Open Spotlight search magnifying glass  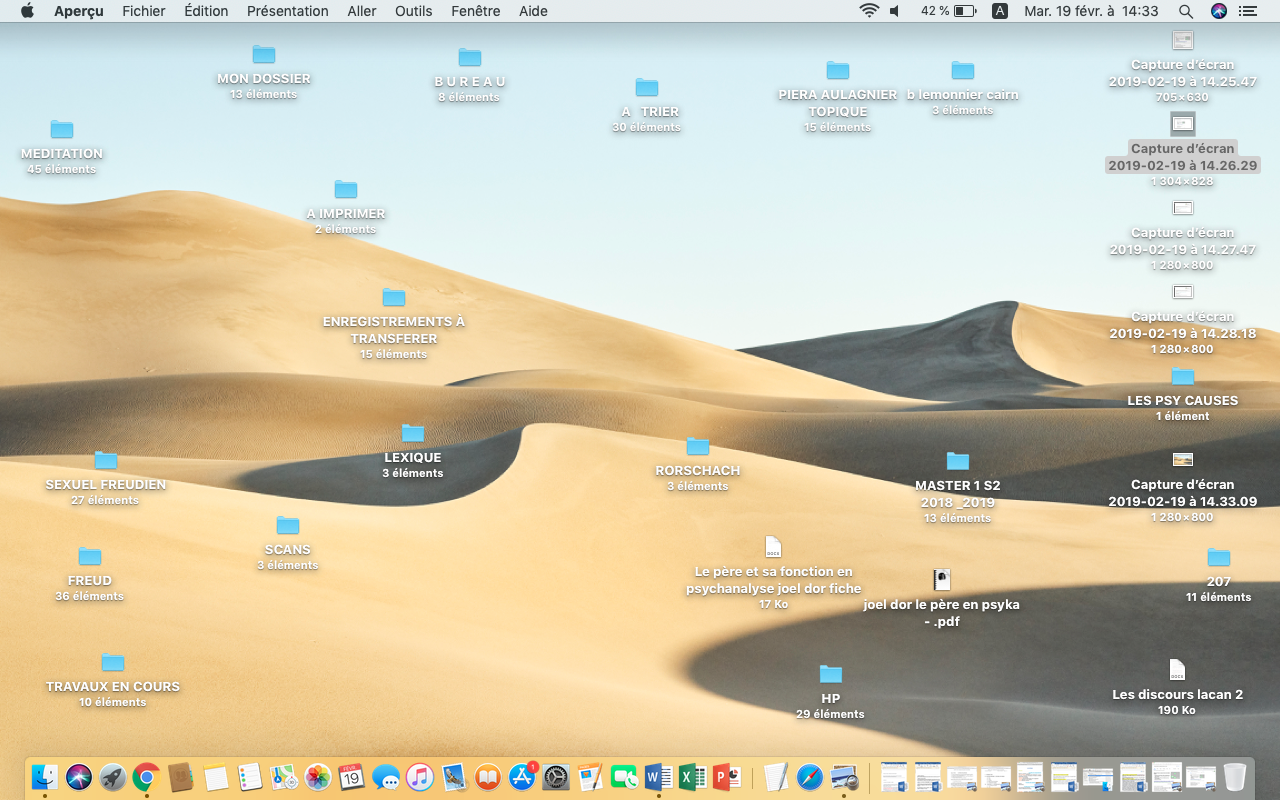coord(1186,11)
